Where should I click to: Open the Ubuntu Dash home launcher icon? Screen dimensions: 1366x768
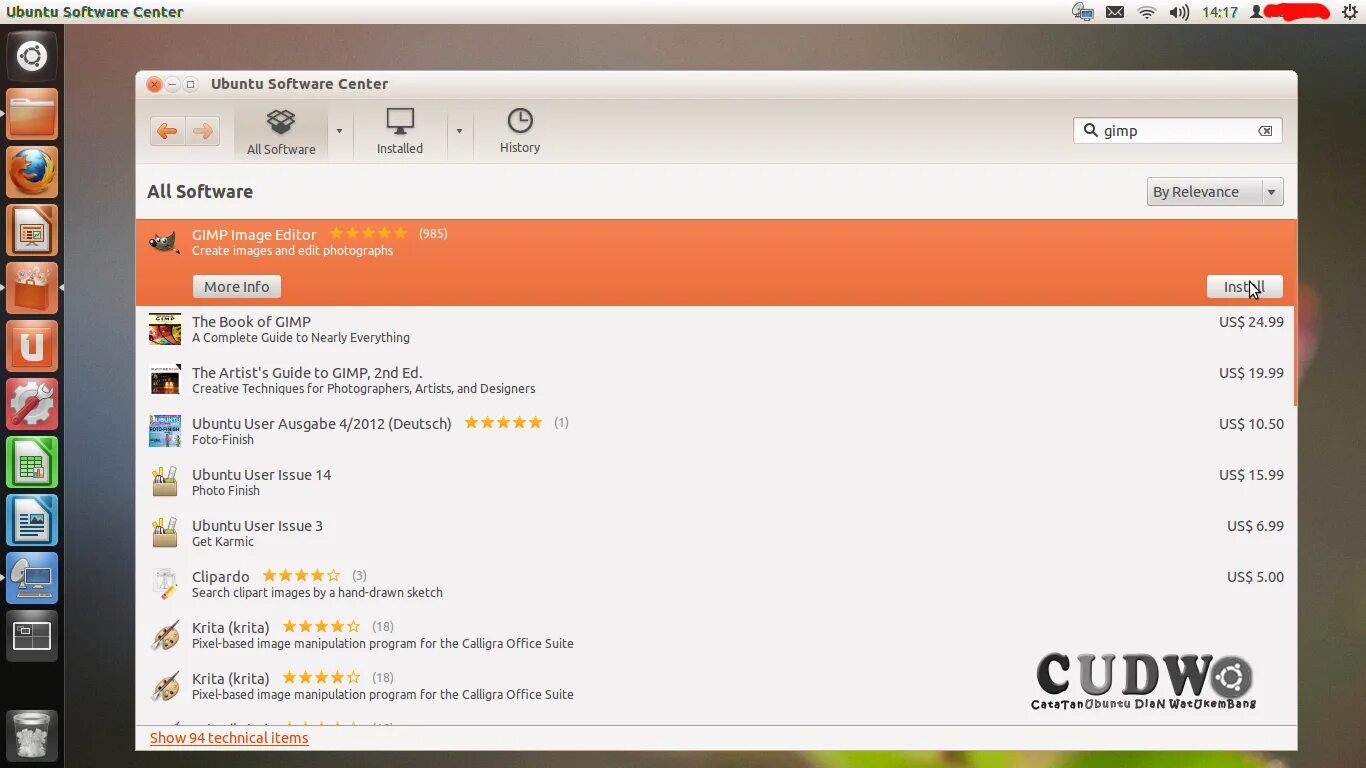coord(32,56)
